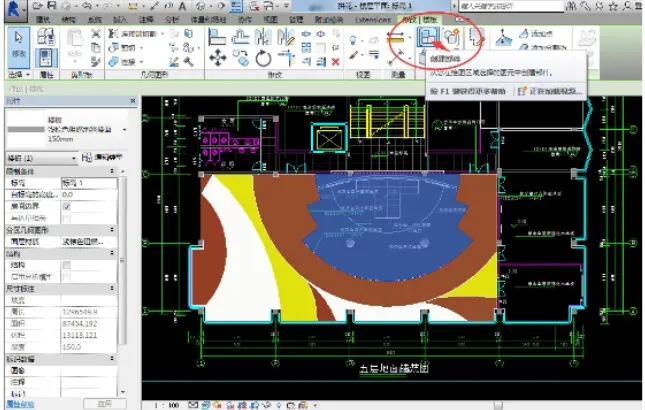Click the Edit Type button in Properties

tap(102, 158)
